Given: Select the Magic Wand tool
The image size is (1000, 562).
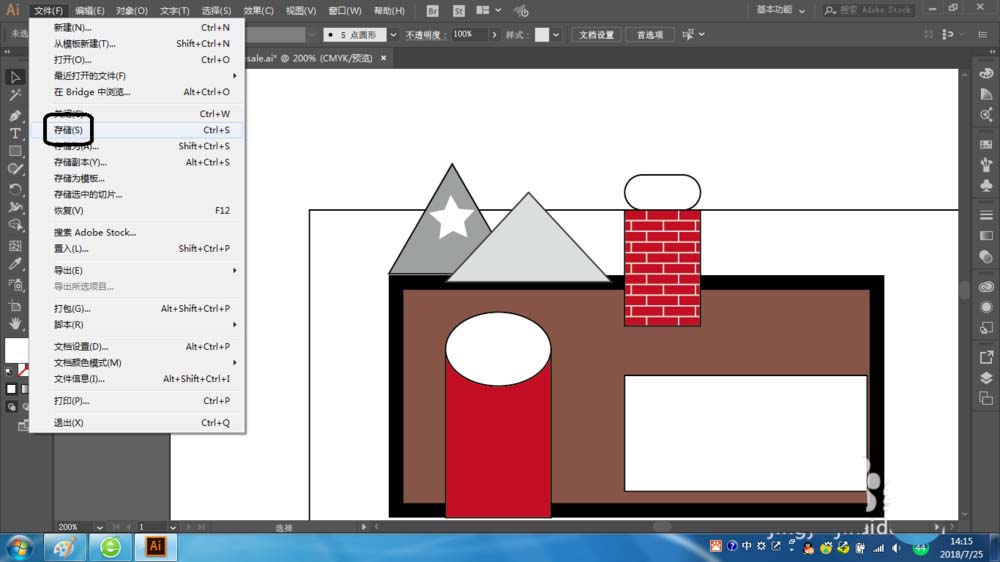Looking at the screenshot, I should [15, 95].
